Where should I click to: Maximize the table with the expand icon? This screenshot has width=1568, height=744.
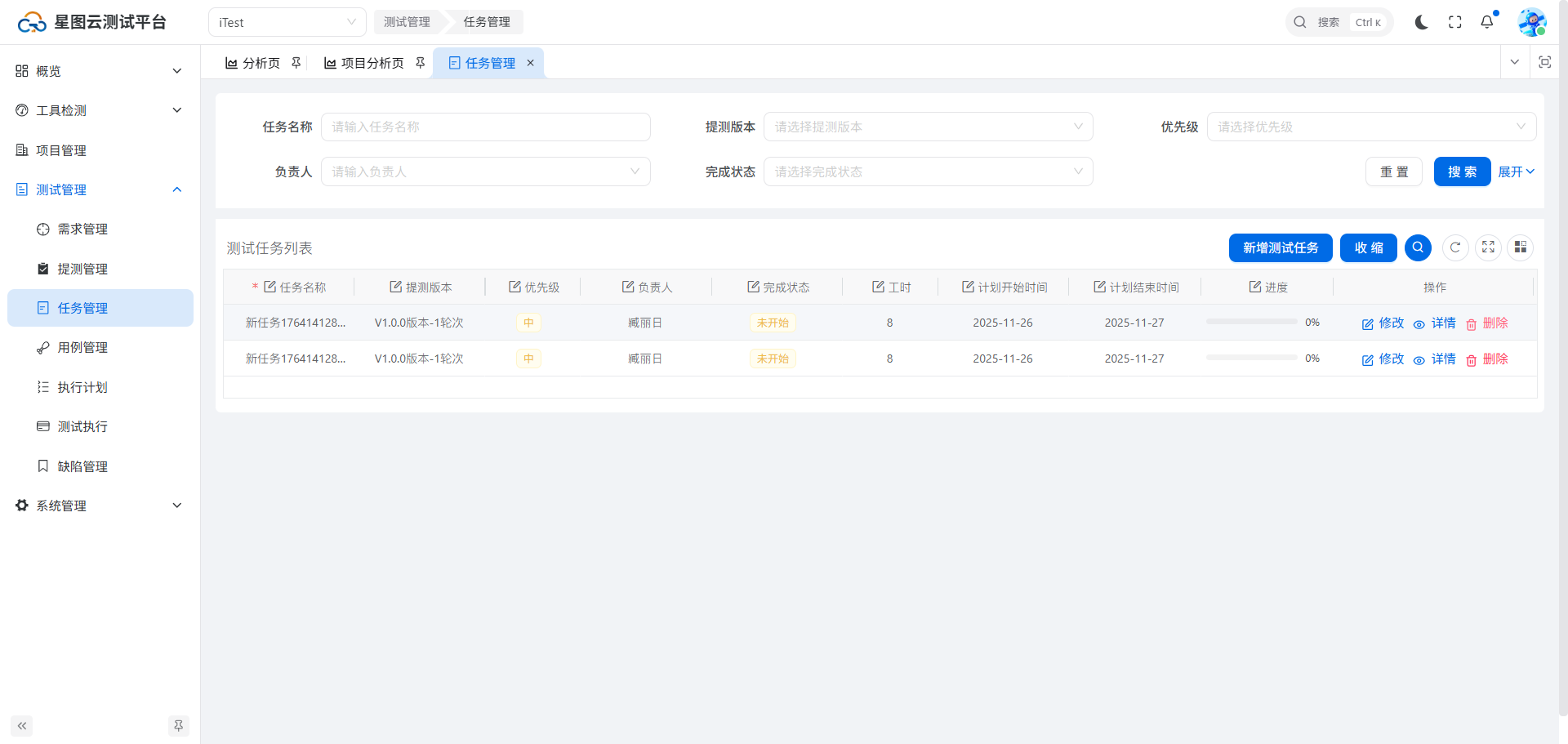click(1488, 247)
